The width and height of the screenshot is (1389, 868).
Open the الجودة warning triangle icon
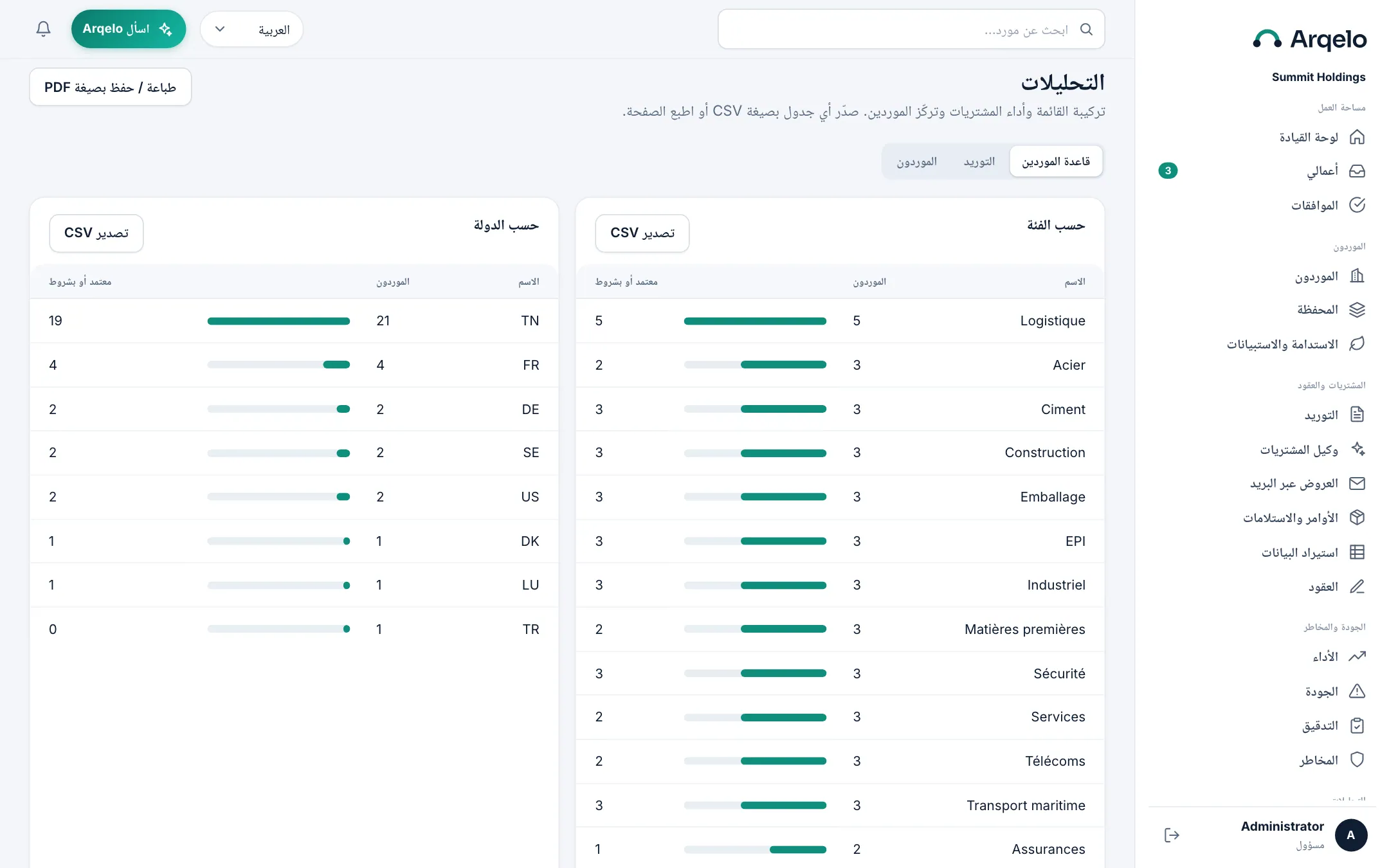(1357, 691)
